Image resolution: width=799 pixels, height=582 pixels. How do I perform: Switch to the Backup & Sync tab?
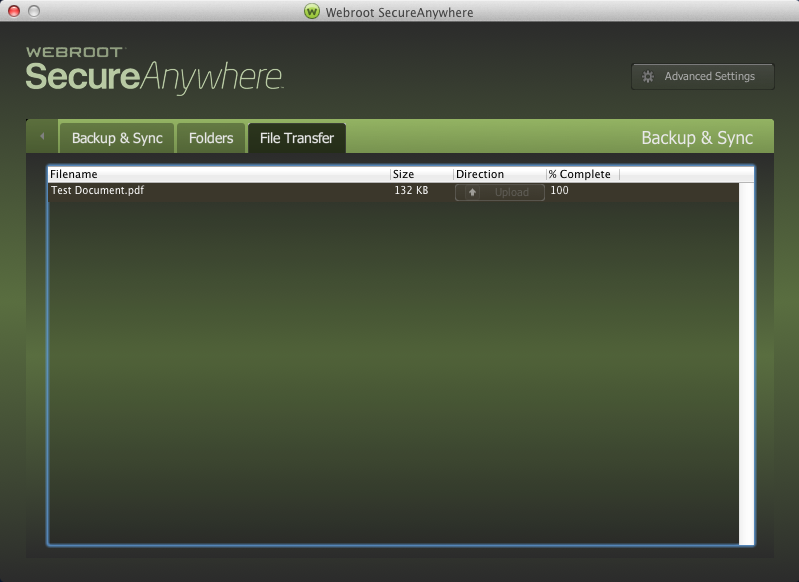[117, 138]
